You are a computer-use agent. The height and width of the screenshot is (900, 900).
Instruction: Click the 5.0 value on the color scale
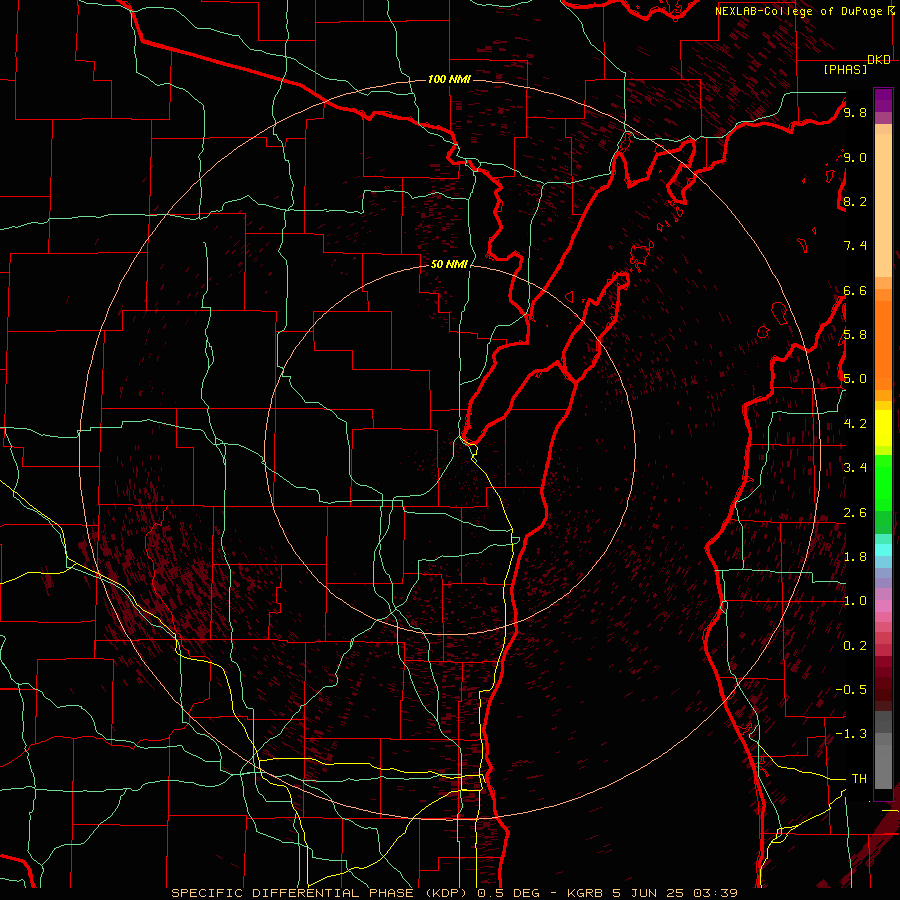[855, 379]
